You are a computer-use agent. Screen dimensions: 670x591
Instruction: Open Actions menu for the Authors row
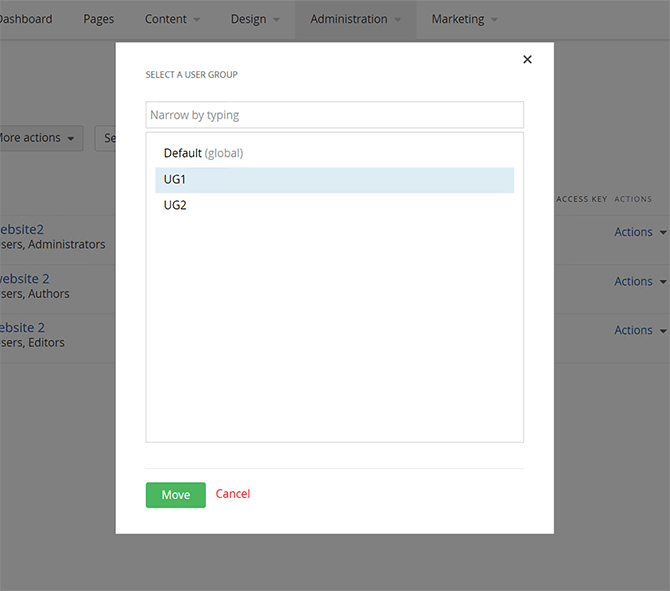click(640, 282)
